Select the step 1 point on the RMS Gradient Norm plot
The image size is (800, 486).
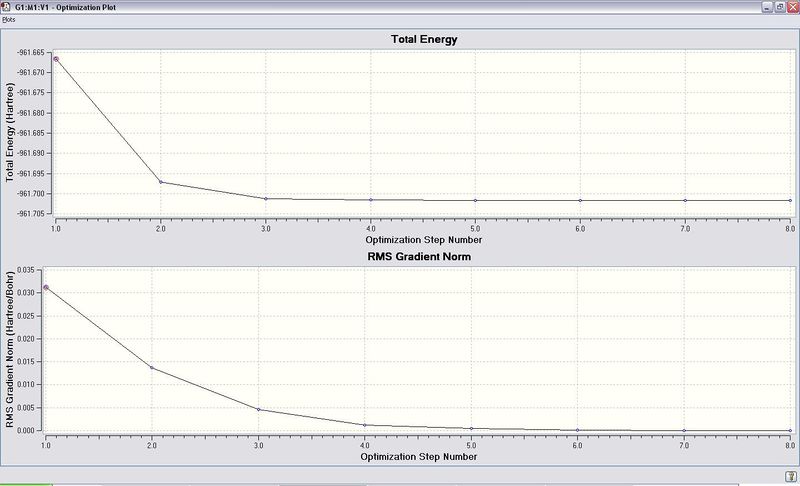point(46,288)
